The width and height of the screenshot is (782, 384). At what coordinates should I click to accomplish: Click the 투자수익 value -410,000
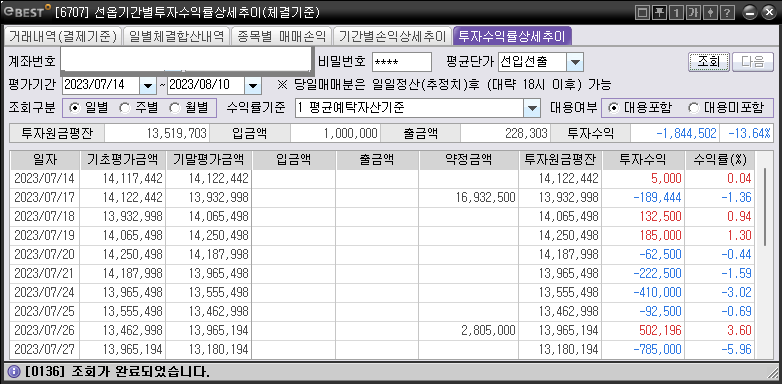[x=657, y=293]
